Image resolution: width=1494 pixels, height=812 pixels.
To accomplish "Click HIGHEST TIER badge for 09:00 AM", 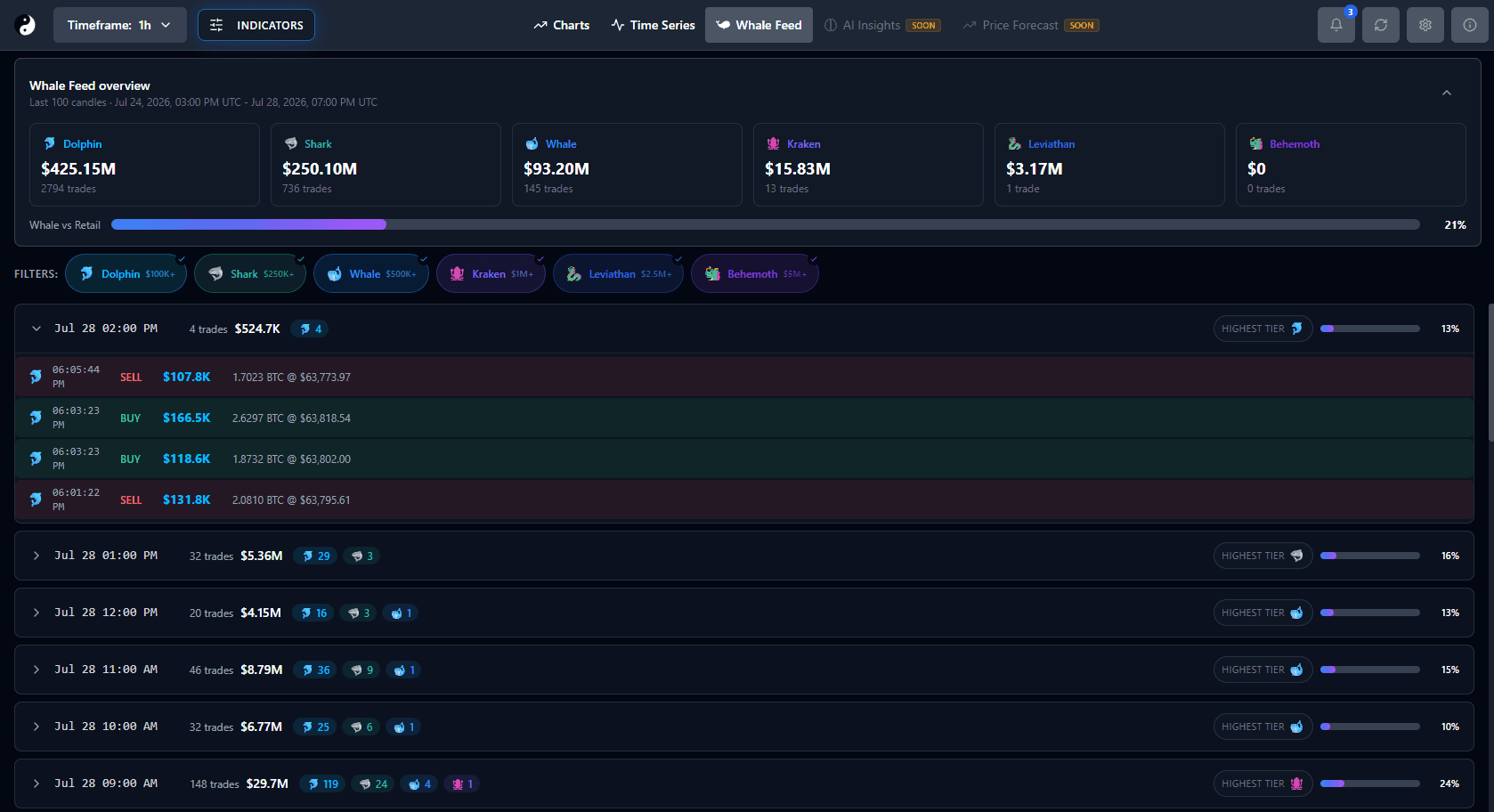I will point(1263,784).
